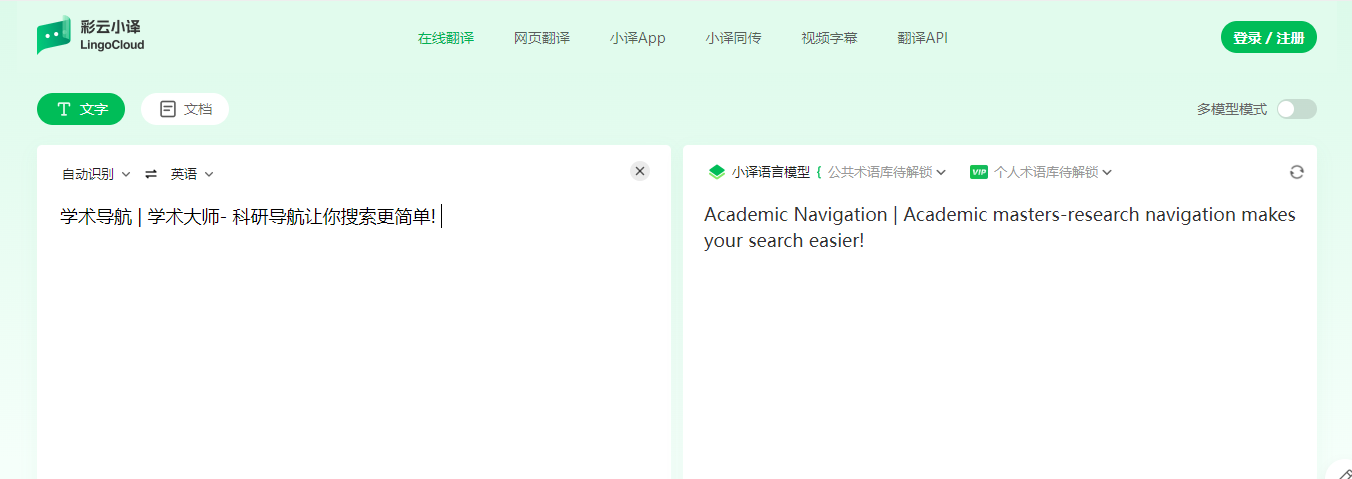Viewport: 1352px width, 479px height.
Task: Clear source text with X icon
Action: [x=640, y=171]
